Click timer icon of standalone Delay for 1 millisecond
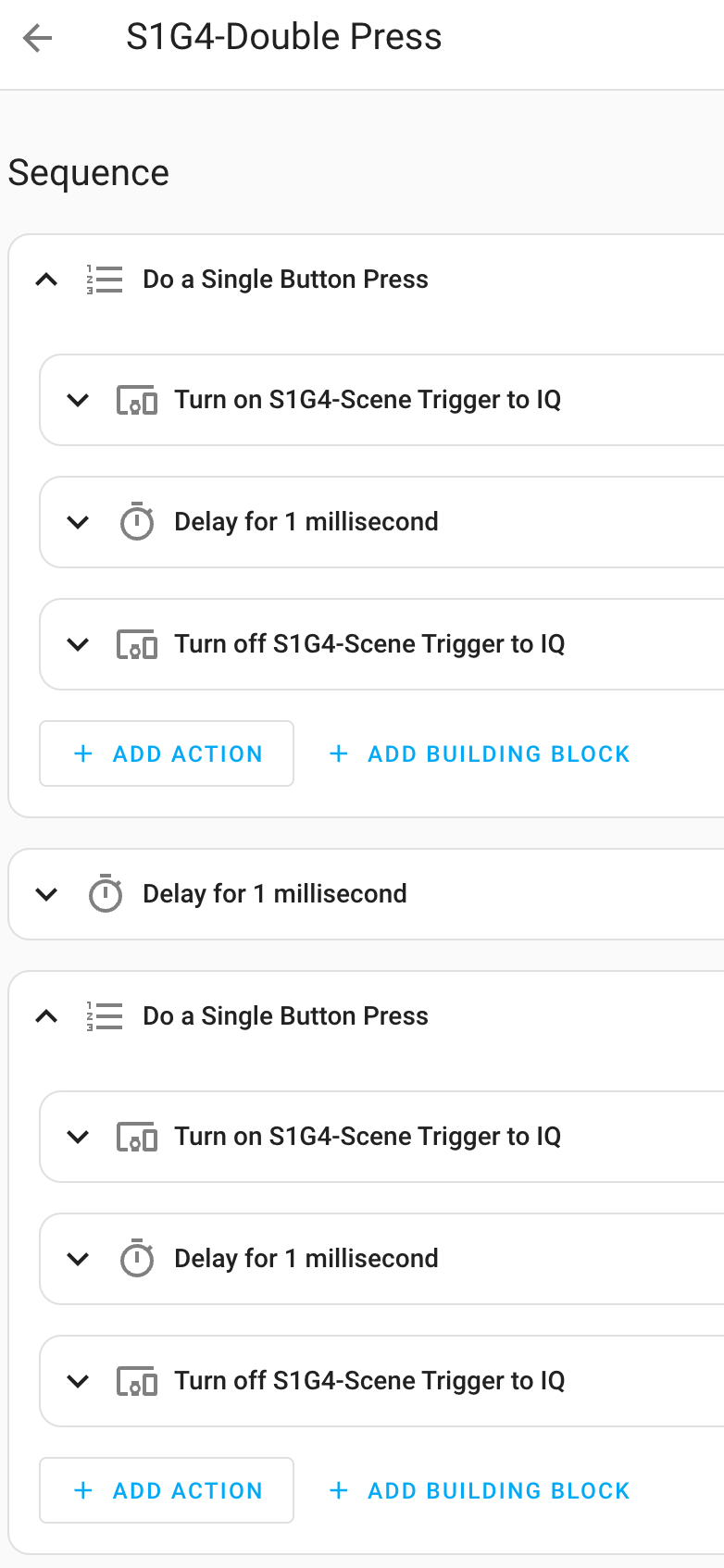The width and height of the screenshot is (724, 1568). click(x=106, y=893)
